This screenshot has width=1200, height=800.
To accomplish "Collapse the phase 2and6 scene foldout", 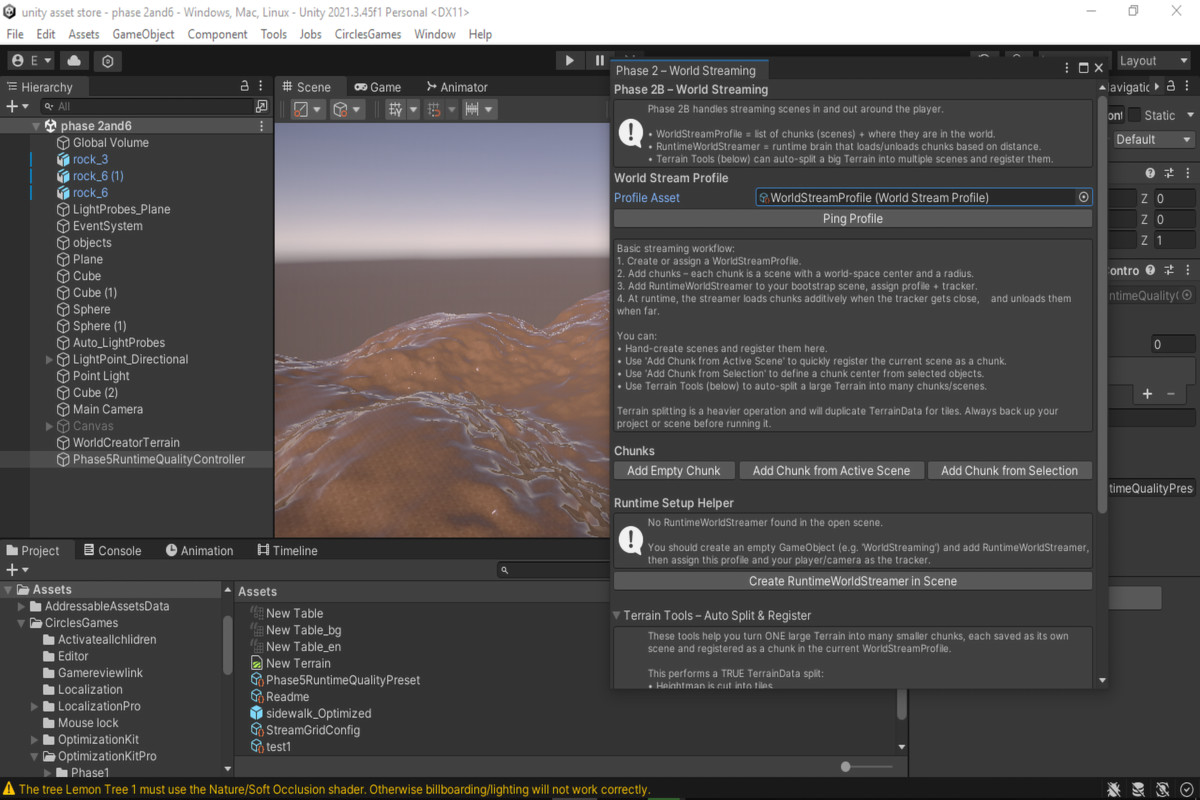I will (36, 126).
